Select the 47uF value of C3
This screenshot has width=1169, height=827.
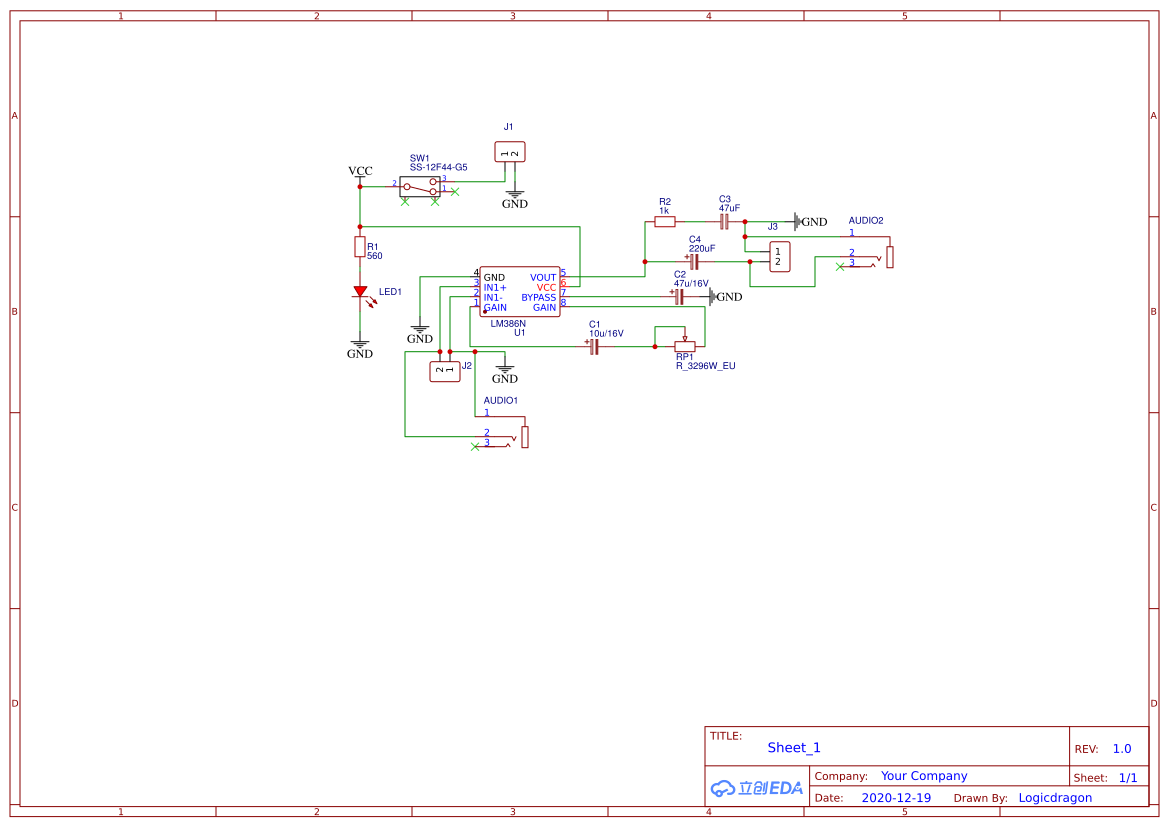point(729,208)
